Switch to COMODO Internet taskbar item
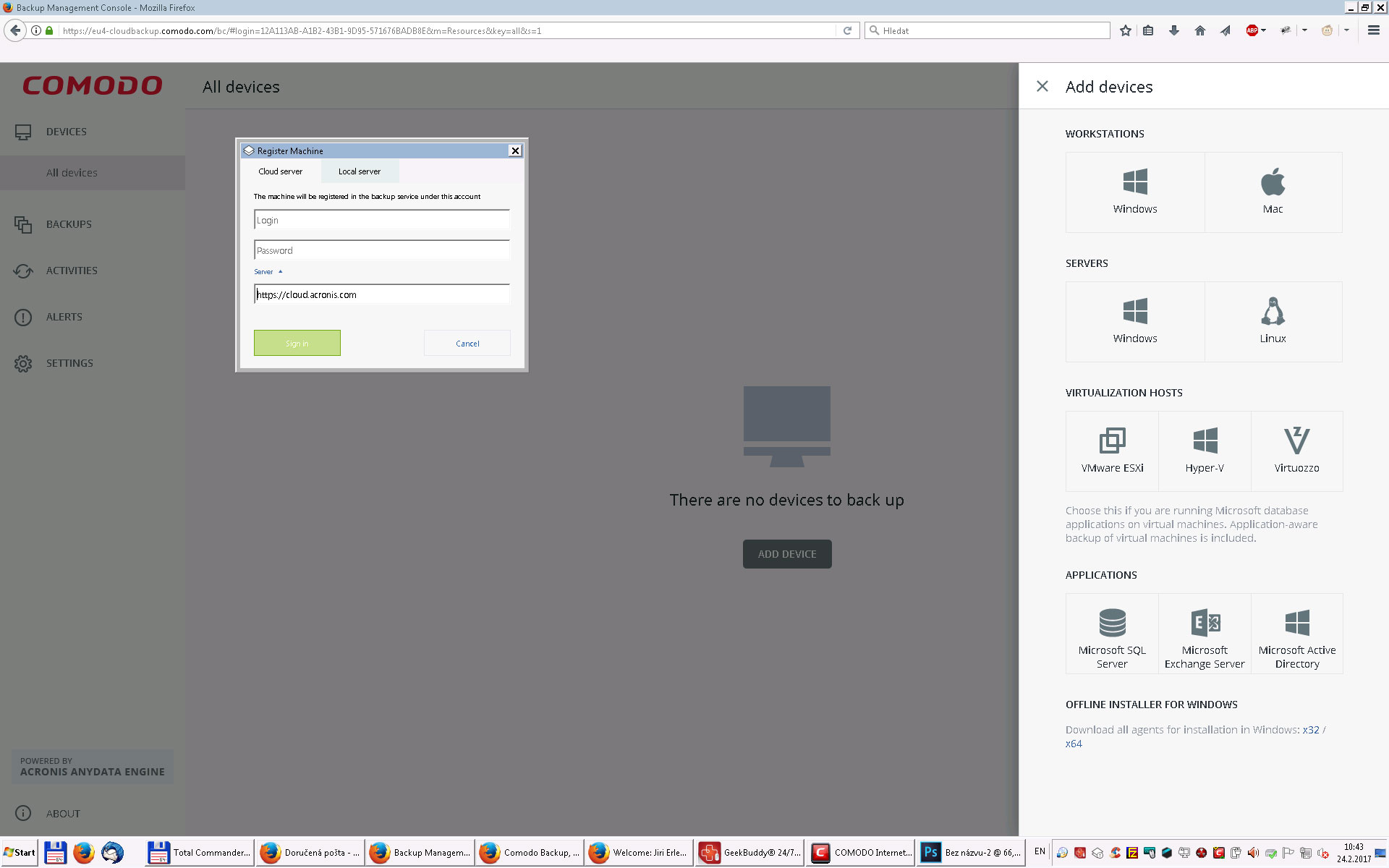Viewport: 1389px width, 868px height. (861, 853)
